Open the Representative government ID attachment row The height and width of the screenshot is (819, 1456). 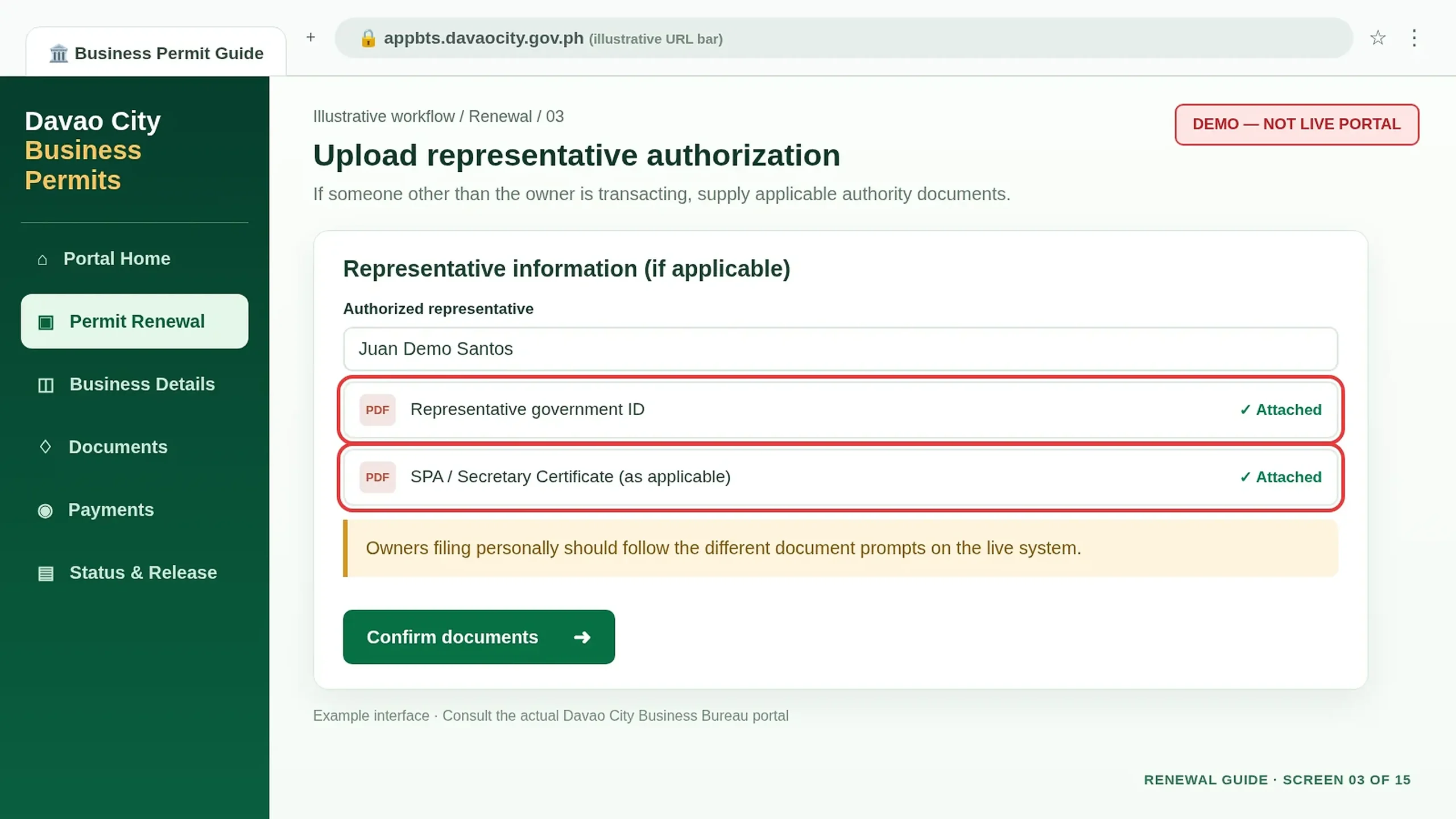(841, 409)
